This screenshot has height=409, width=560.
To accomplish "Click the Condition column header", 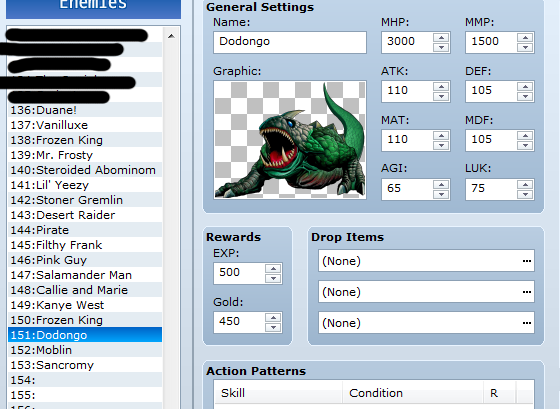I will 413,393.
